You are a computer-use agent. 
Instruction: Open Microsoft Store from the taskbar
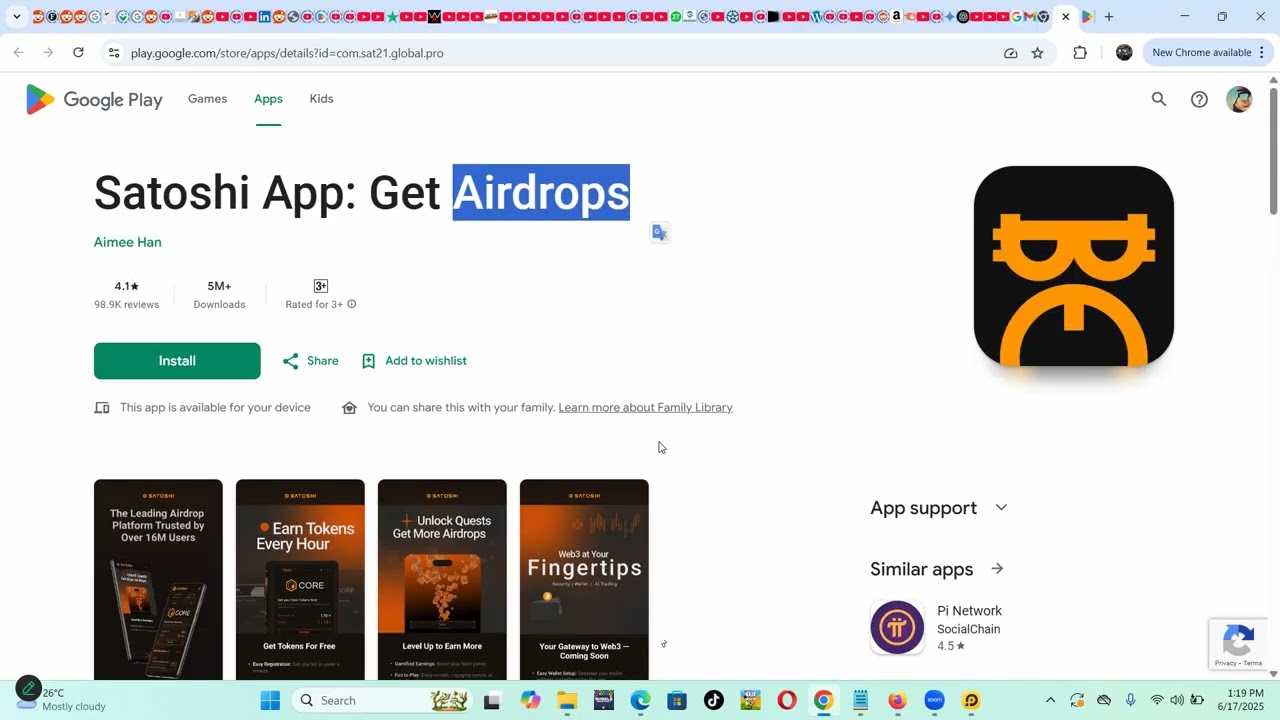pyautogui.click(x=677, y=700)
